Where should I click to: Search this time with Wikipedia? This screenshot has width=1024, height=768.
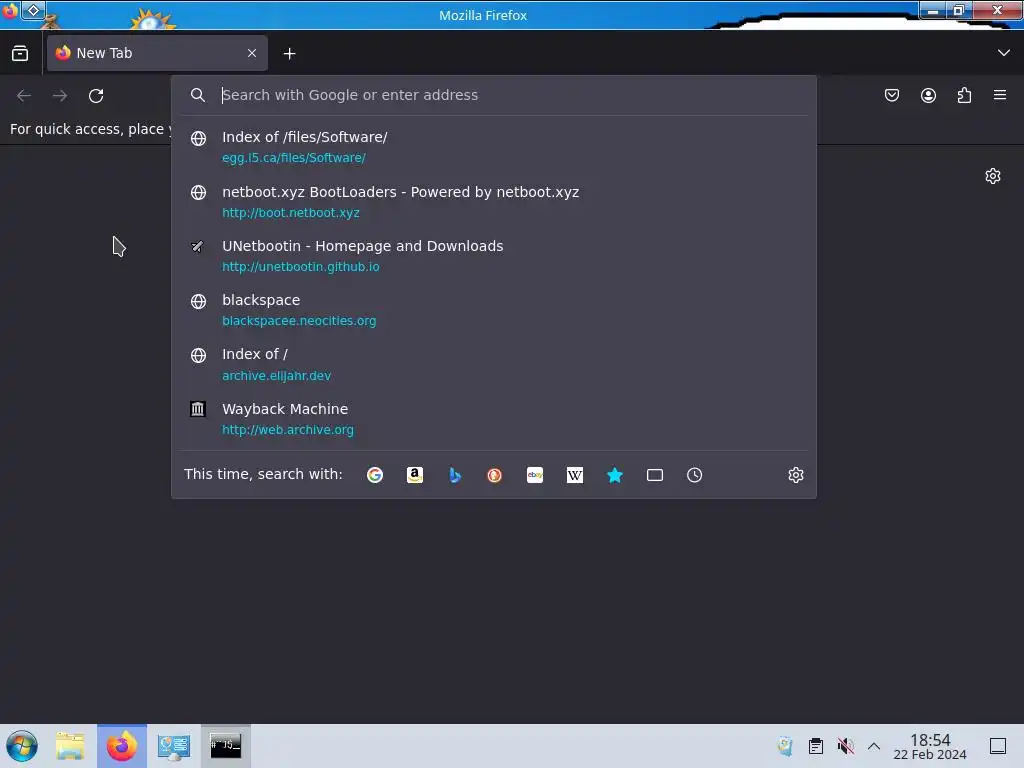[575, 475]
